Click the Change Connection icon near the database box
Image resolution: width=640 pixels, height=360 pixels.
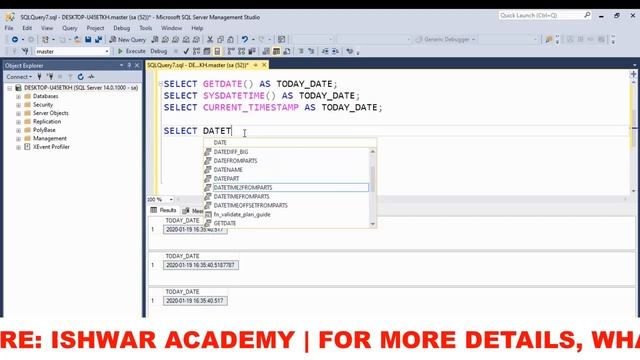pos(25,51)
